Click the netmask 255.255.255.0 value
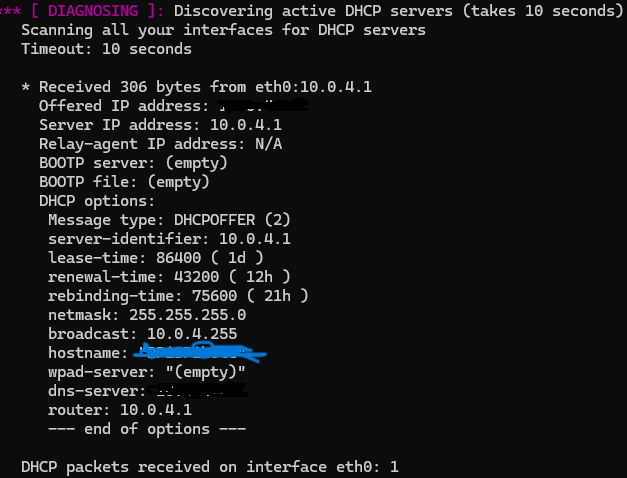627x478 pixels. click(188, 315)
